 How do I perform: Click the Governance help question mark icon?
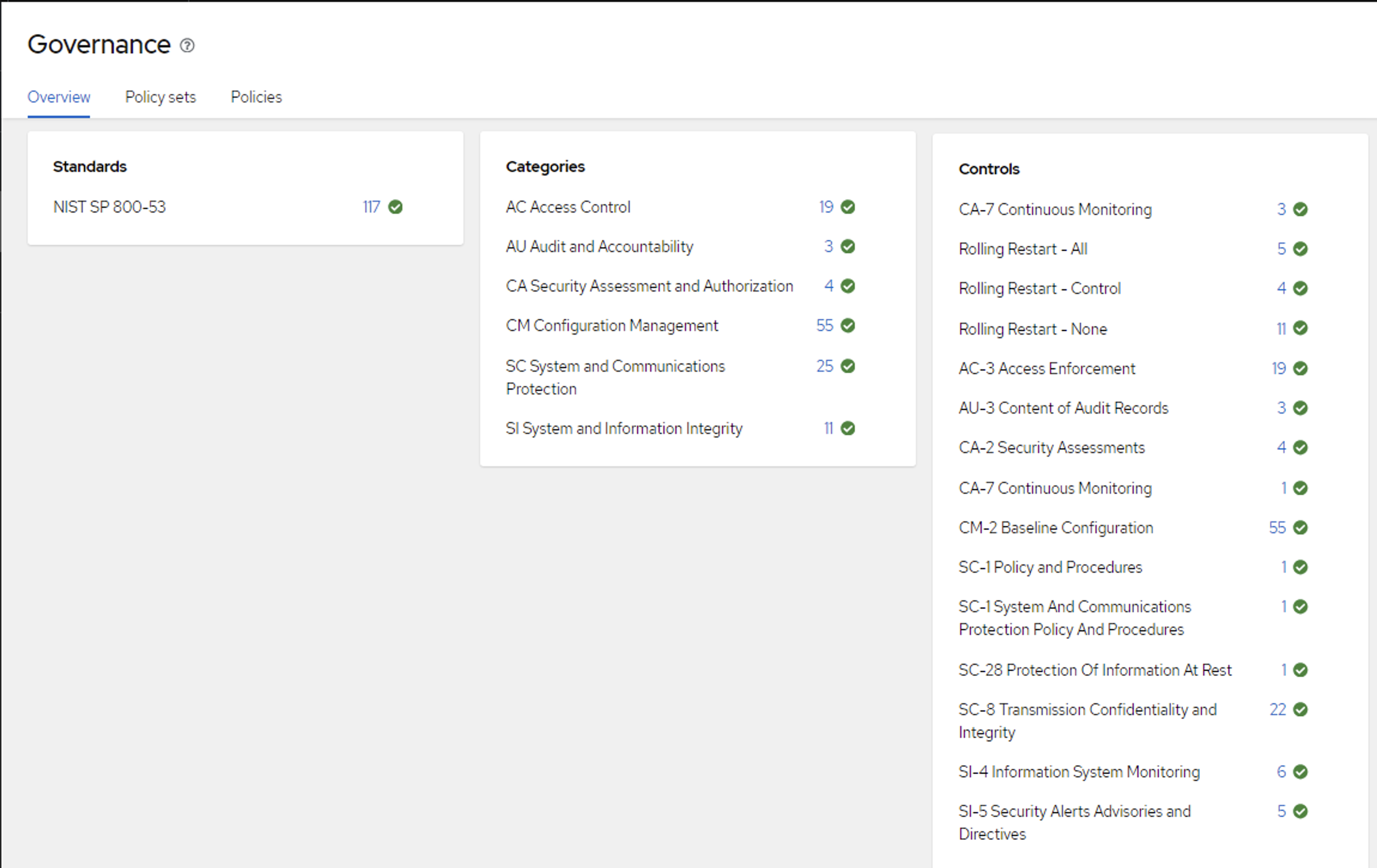187,45
